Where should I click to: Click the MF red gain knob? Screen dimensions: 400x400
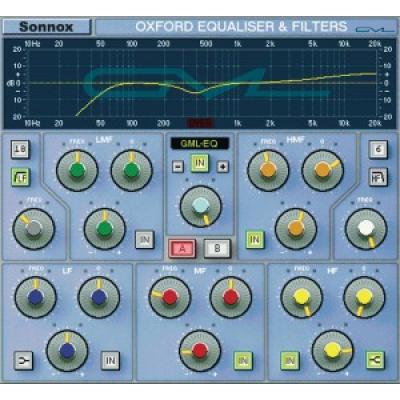coord(200,351)
